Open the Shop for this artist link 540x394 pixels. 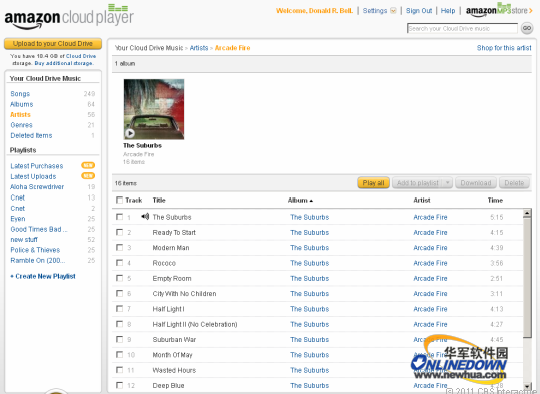click(504, 48)
